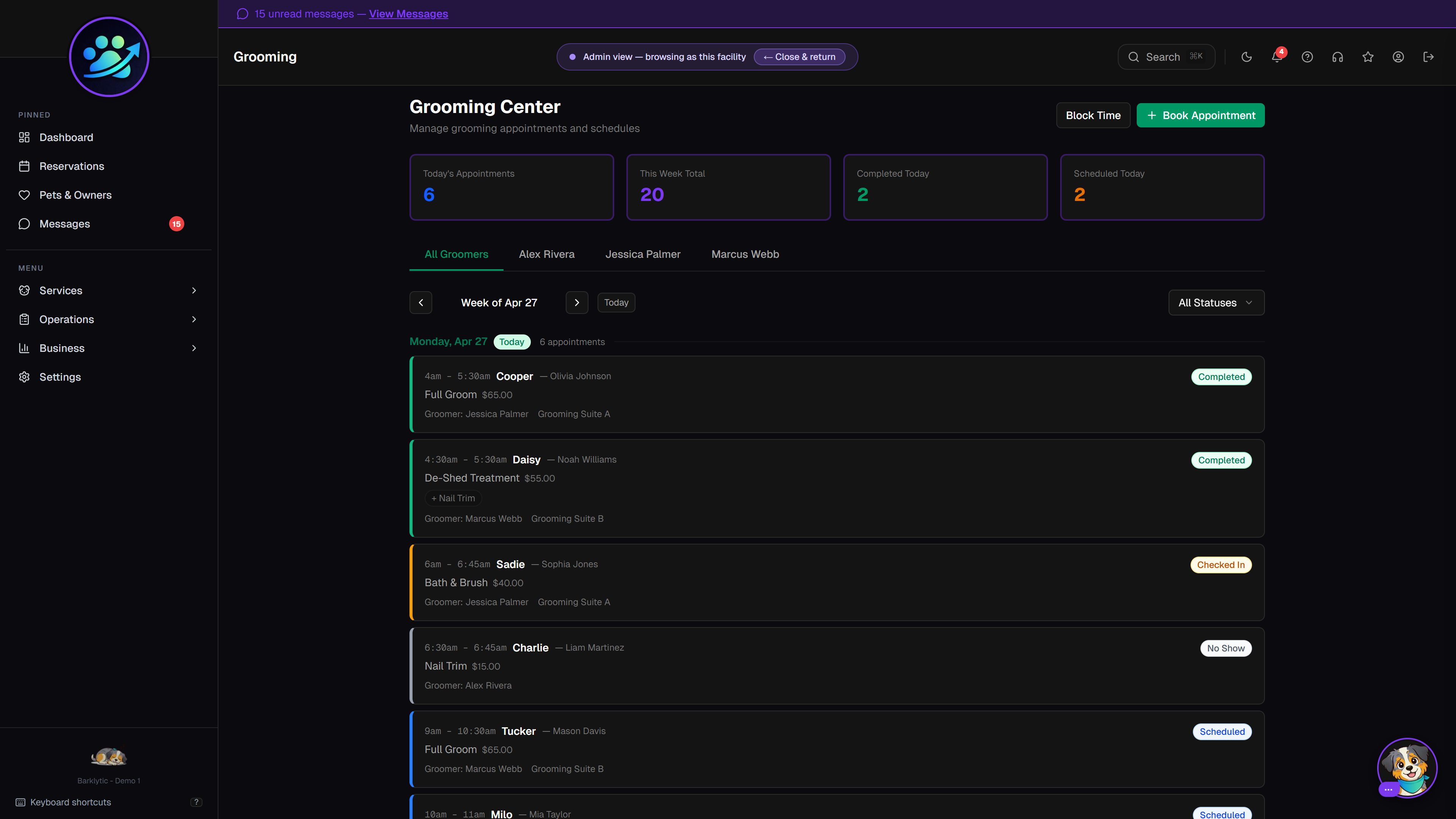Open the All Statuses filter dropdown
Viewport: 1456px width, 819px height.
1216,303
